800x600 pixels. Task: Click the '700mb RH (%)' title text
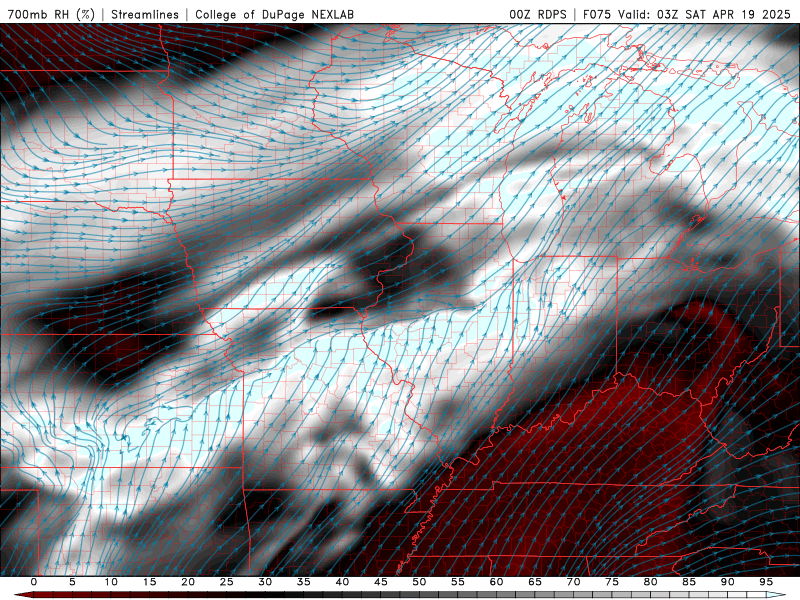pos(52,14)
